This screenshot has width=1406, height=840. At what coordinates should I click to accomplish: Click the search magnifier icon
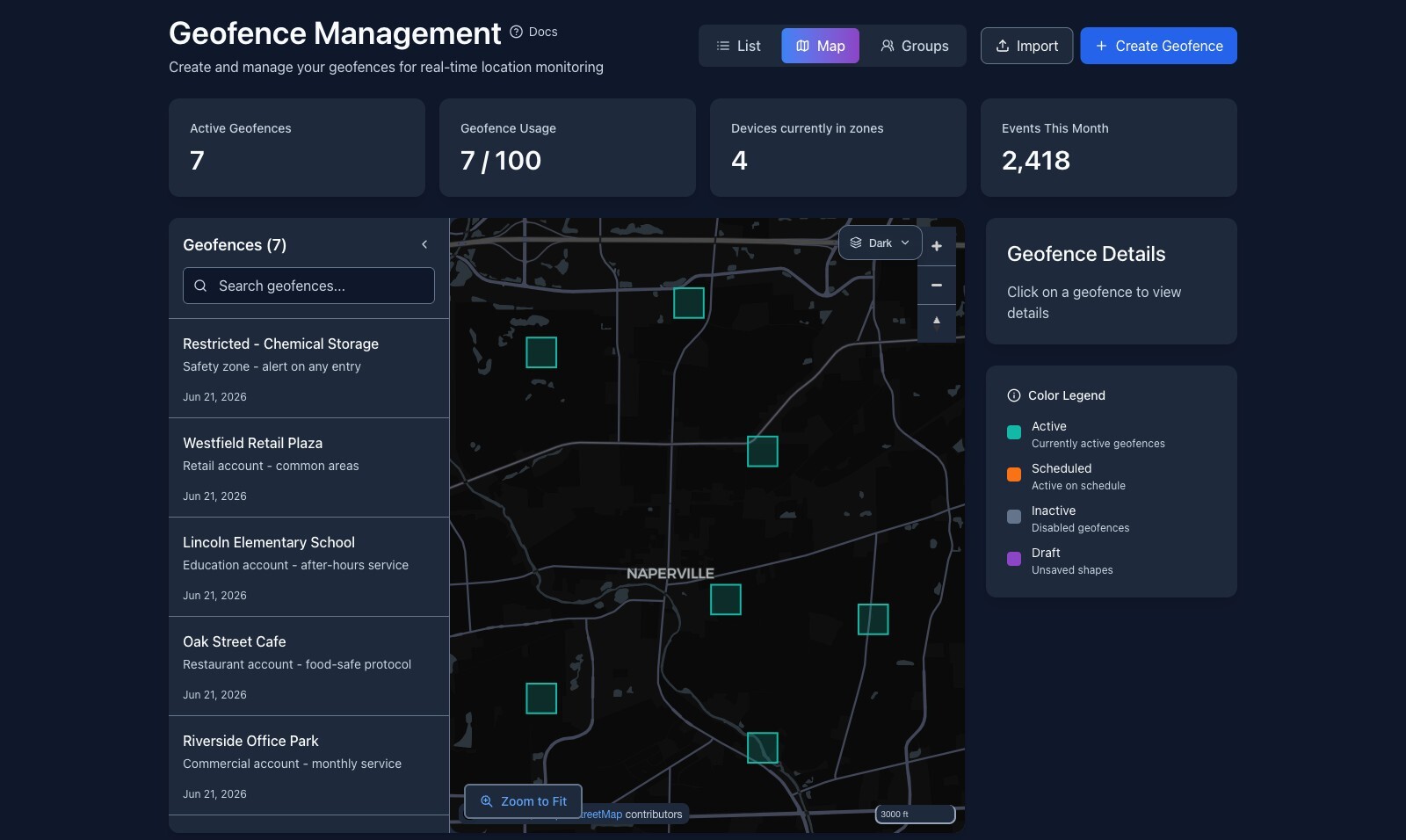(200, 286)
